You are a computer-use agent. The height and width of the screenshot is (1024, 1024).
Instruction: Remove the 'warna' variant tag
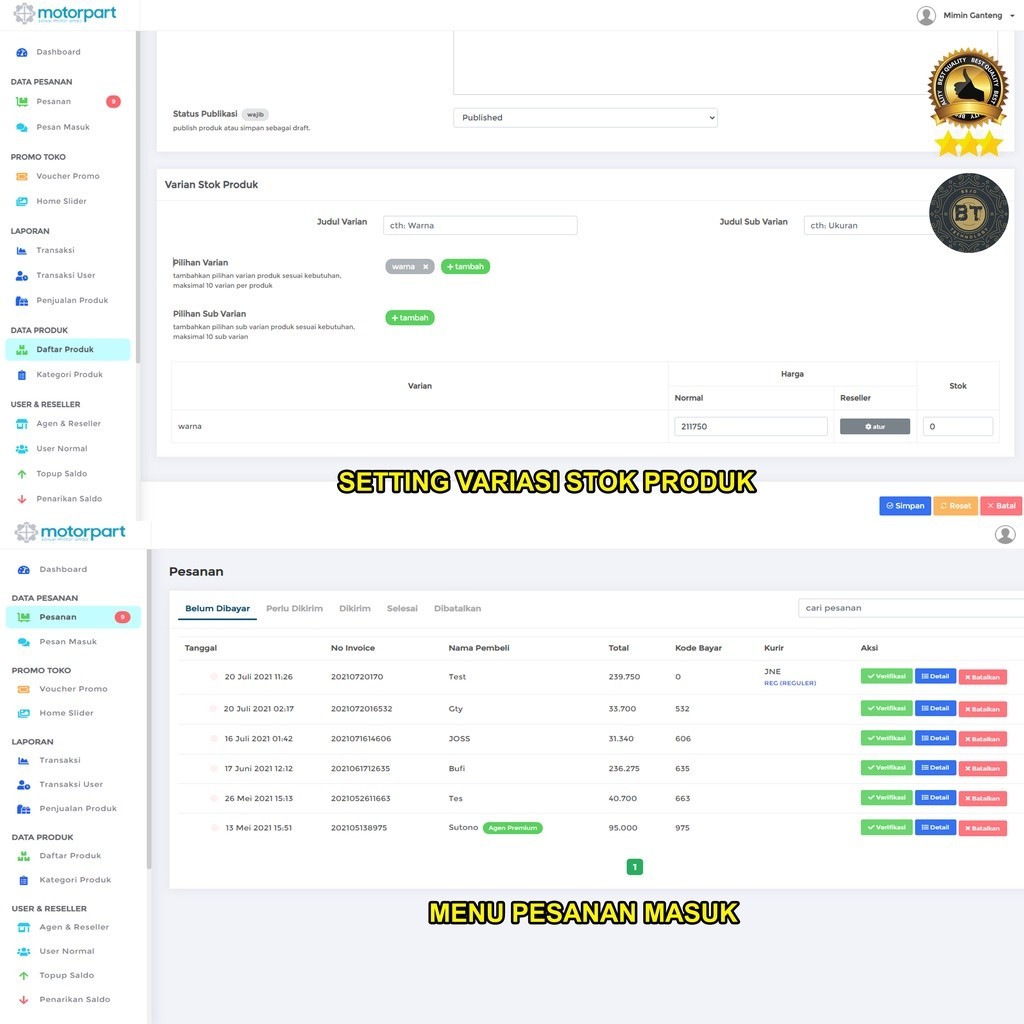[x=425, y=267]
